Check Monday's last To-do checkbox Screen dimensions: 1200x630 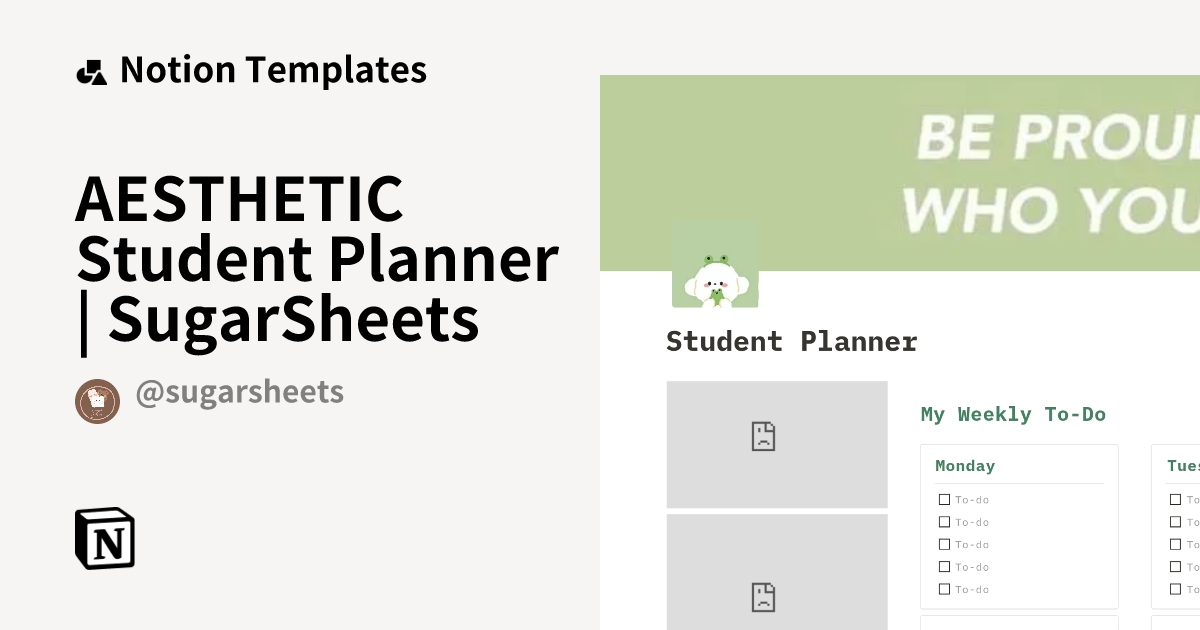point(944,589)
